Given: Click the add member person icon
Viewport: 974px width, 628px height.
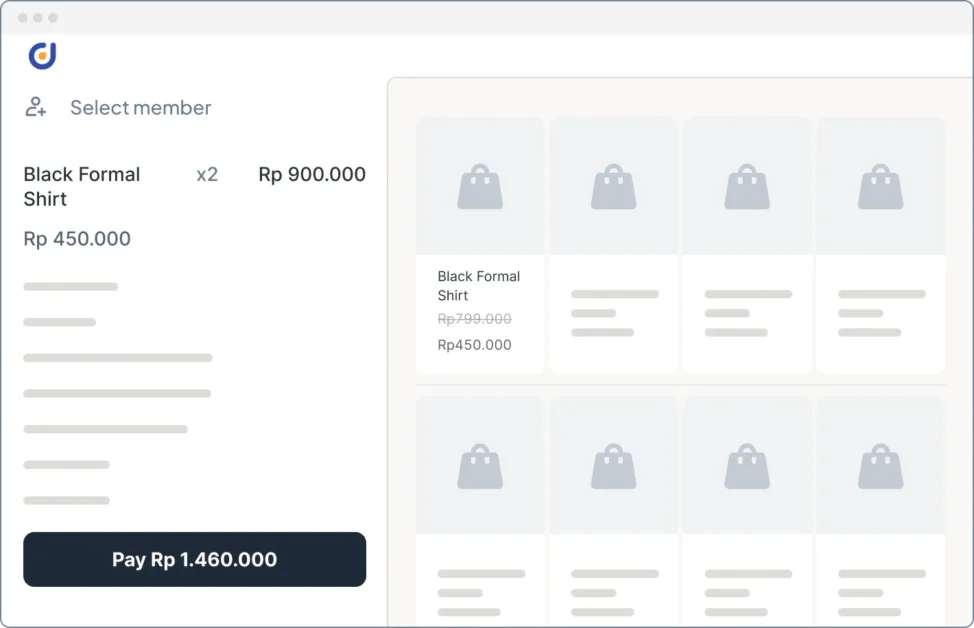Looking at the screenshot, I should tap(36, 107).
